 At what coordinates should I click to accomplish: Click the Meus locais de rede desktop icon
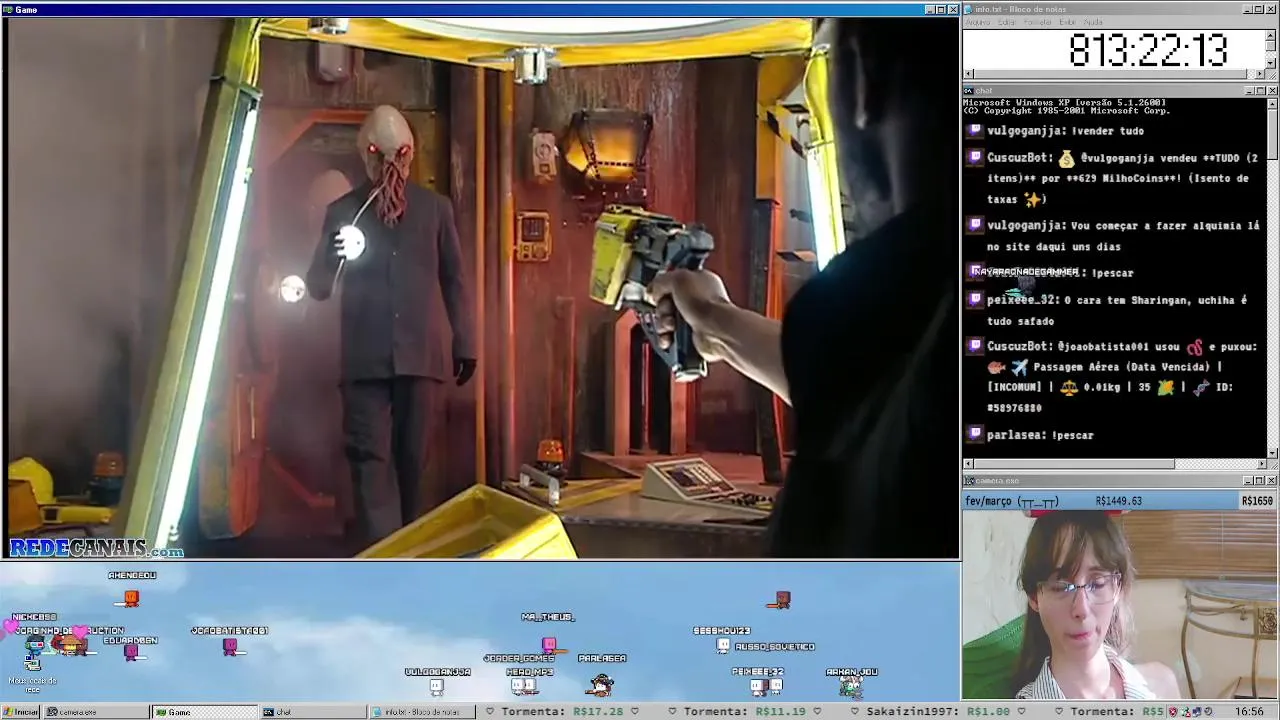coord(33,670)
